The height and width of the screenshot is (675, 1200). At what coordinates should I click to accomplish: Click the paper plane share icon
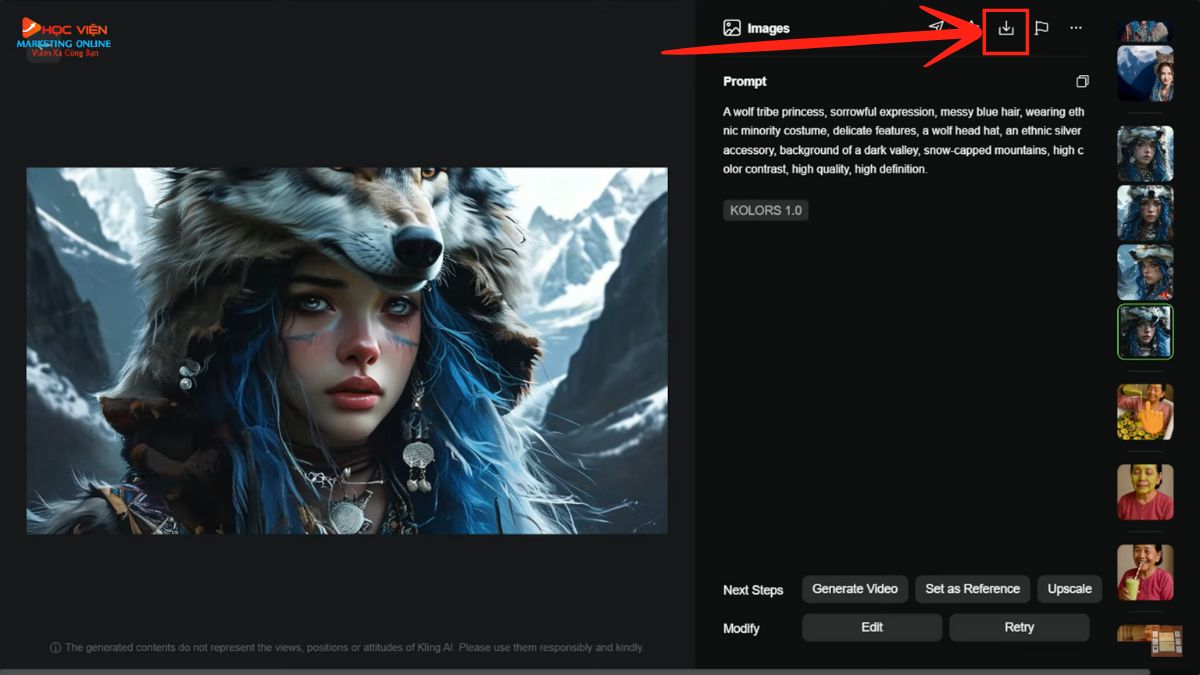935,28
